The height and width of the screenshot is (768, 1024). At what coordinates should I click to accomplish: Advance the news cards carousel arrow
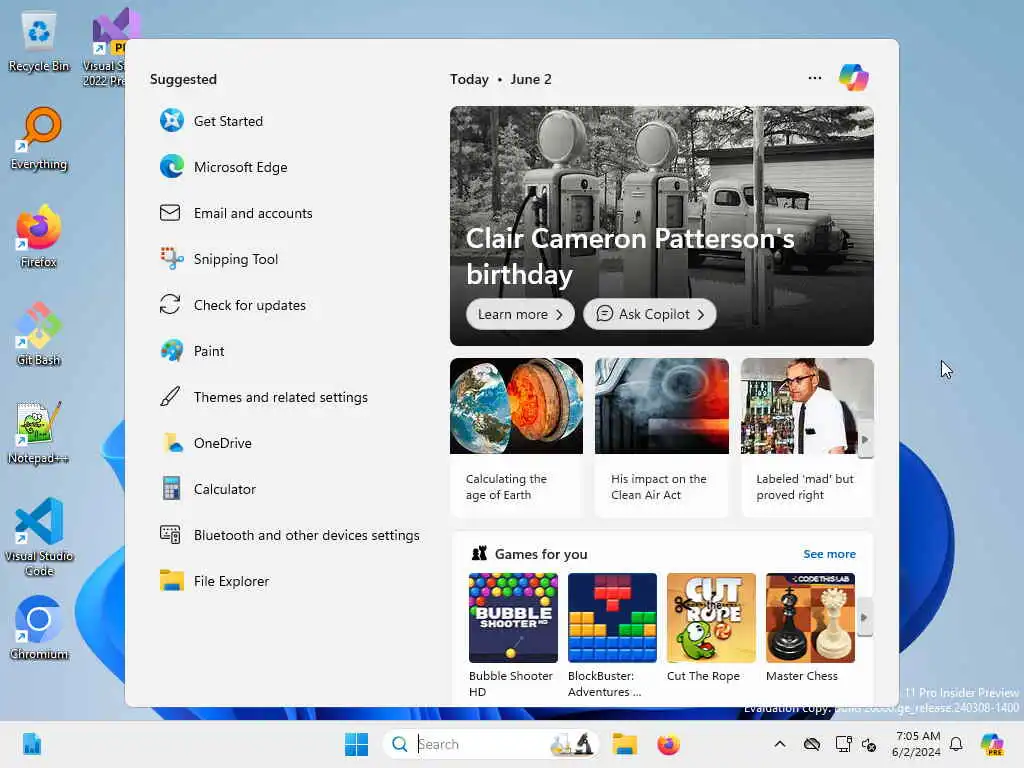click(x=865, y=440)
